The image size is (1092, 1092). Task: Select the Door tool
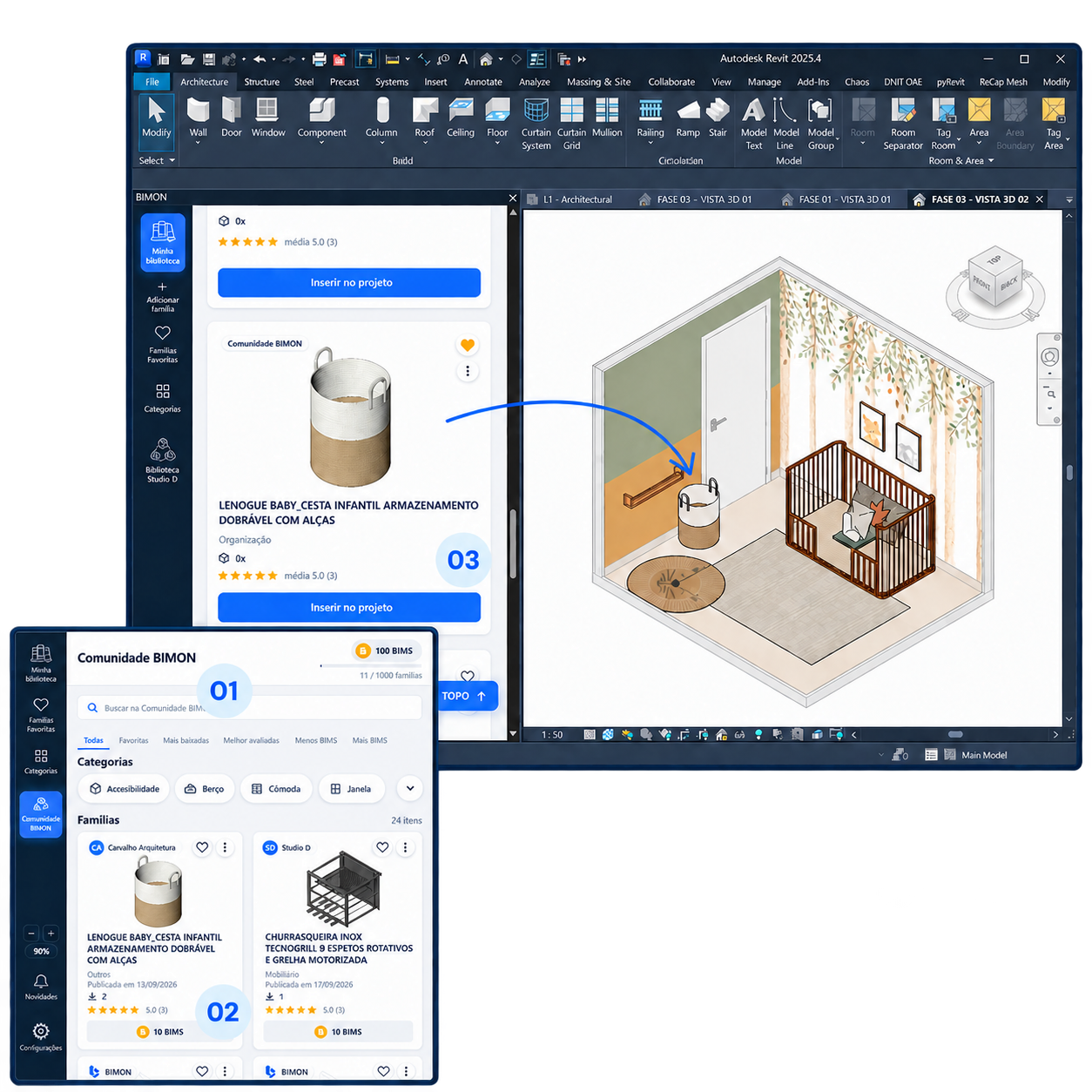pos(232,118)
